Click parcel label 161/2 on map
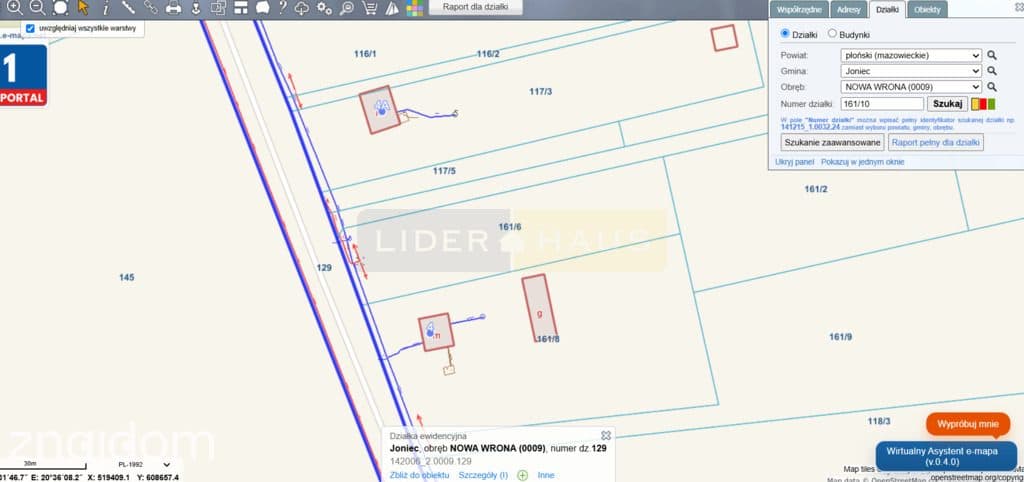This screenshot has height=482, width=1024. (816, 189)
